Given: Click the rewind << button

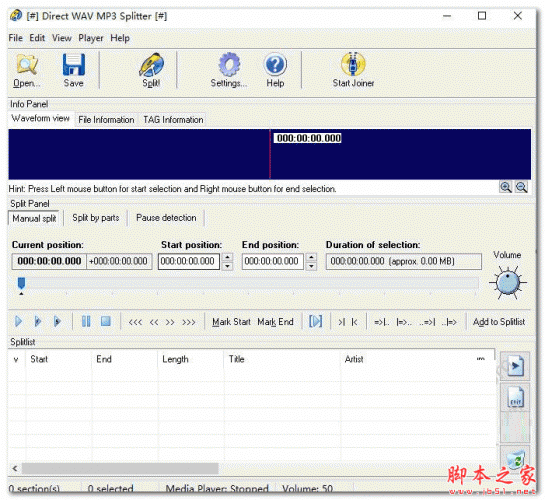Looking at the screenshot, I should (x=154, y=322).
